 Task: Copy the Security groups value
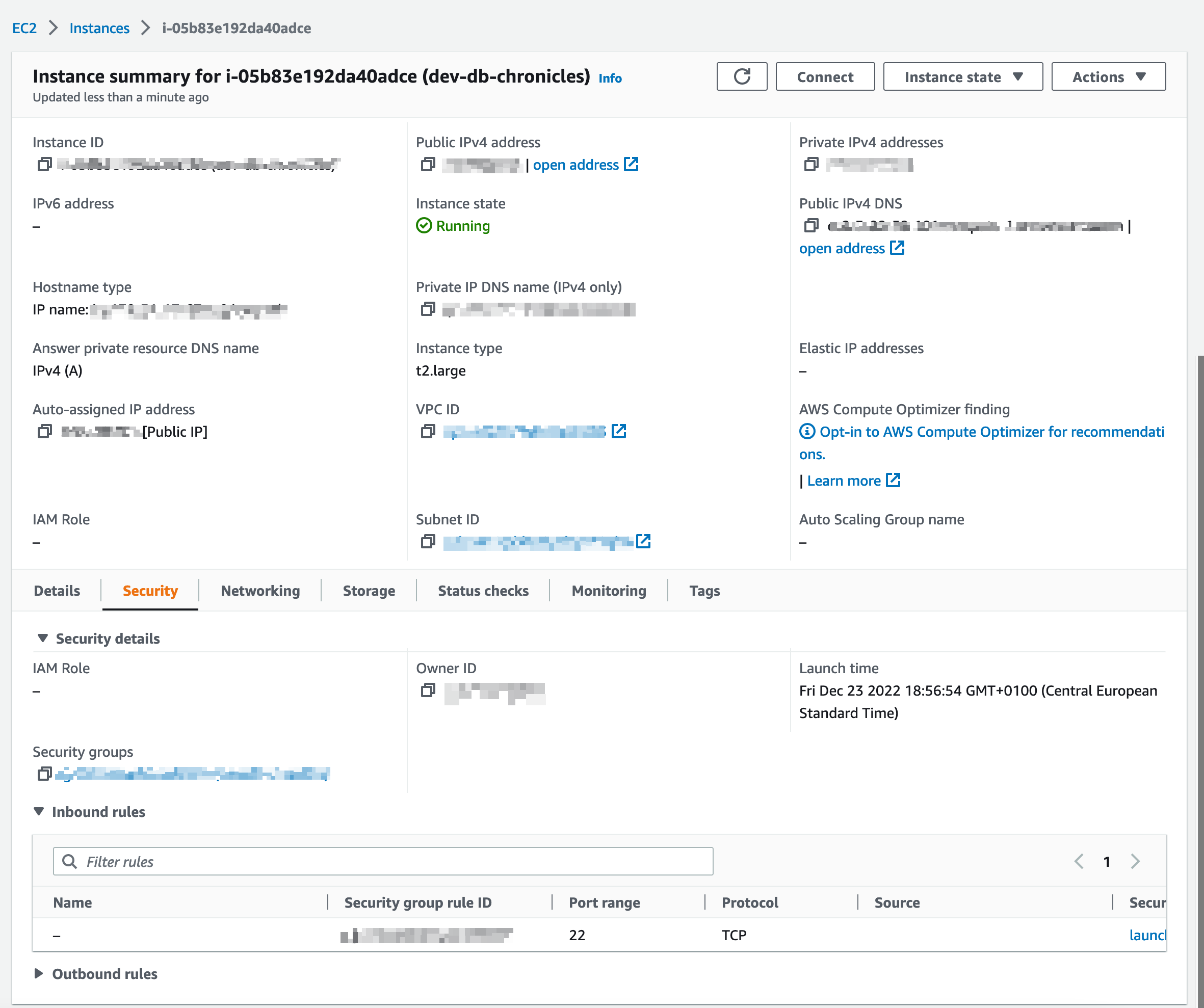44,774
